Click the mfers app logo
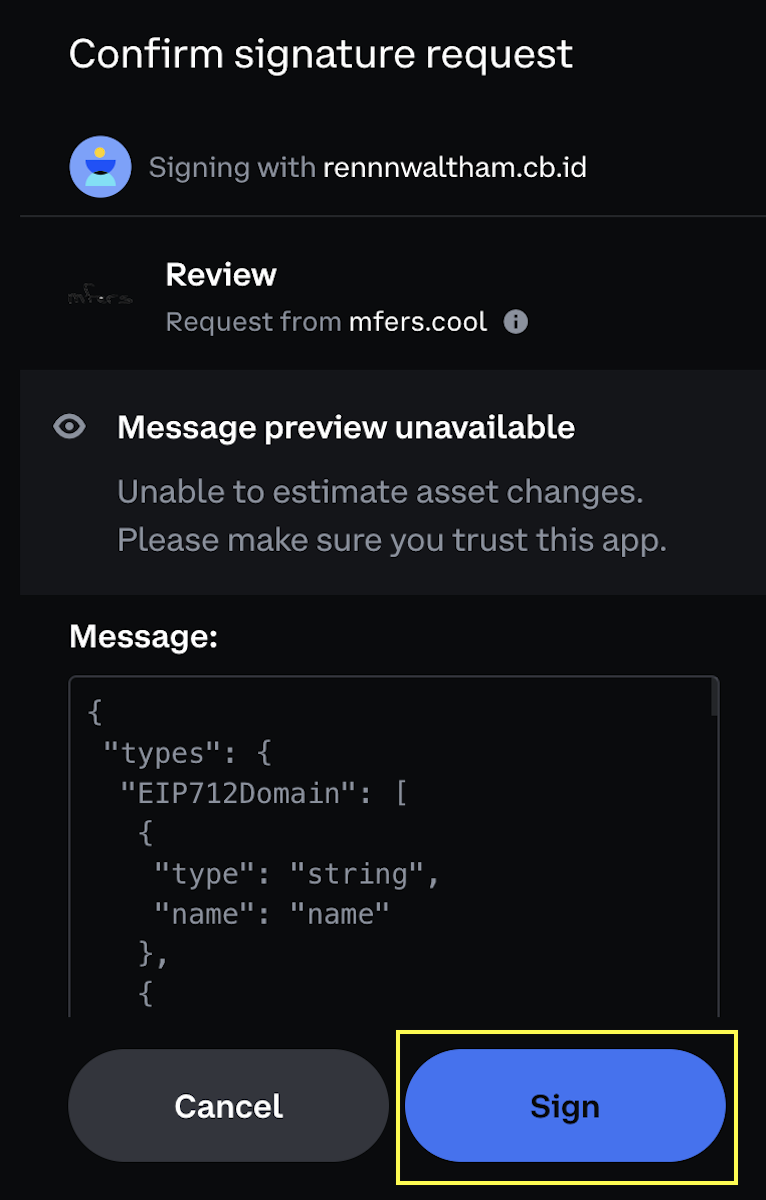 tap(101, 297)
